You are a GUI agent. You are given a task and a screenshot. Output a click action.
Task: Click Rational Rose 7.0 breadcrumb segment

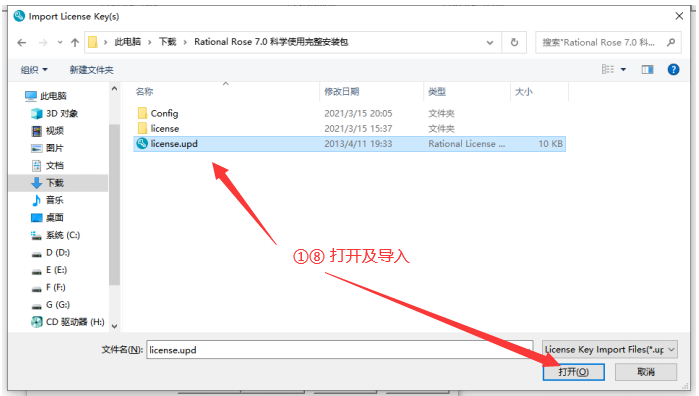271,42
